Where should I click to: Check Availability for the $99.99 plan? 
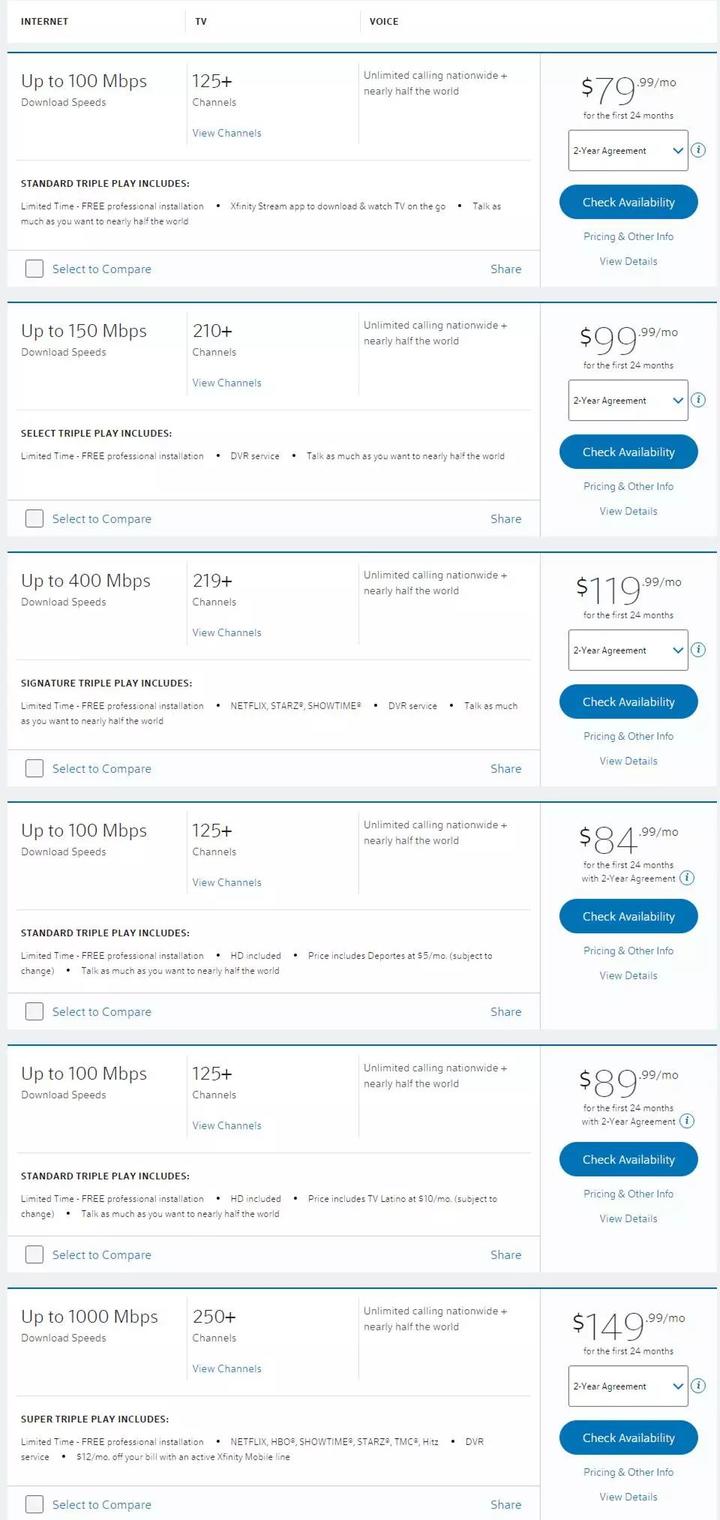point(628,452)
